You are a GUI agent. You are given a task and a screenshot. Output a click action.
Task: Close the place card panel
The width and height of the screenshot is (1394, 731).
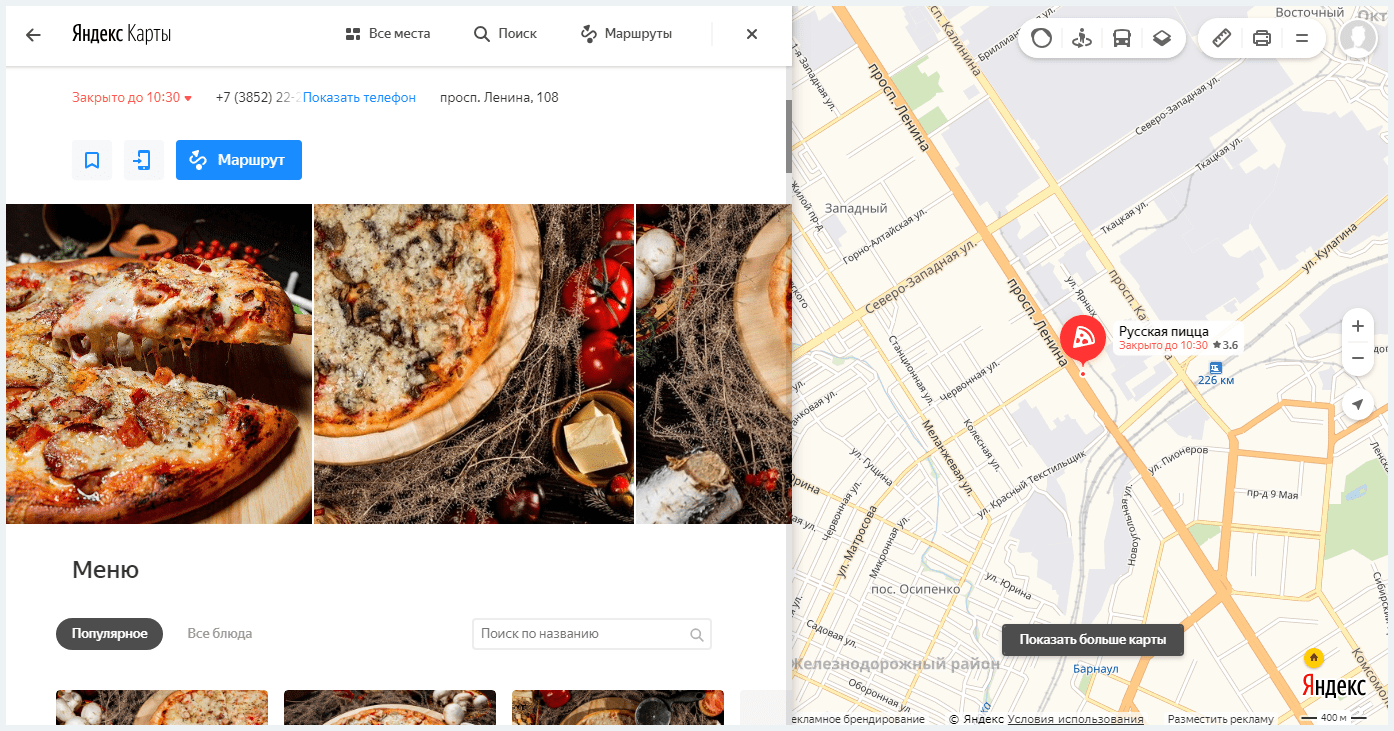[x=752, y=34]
